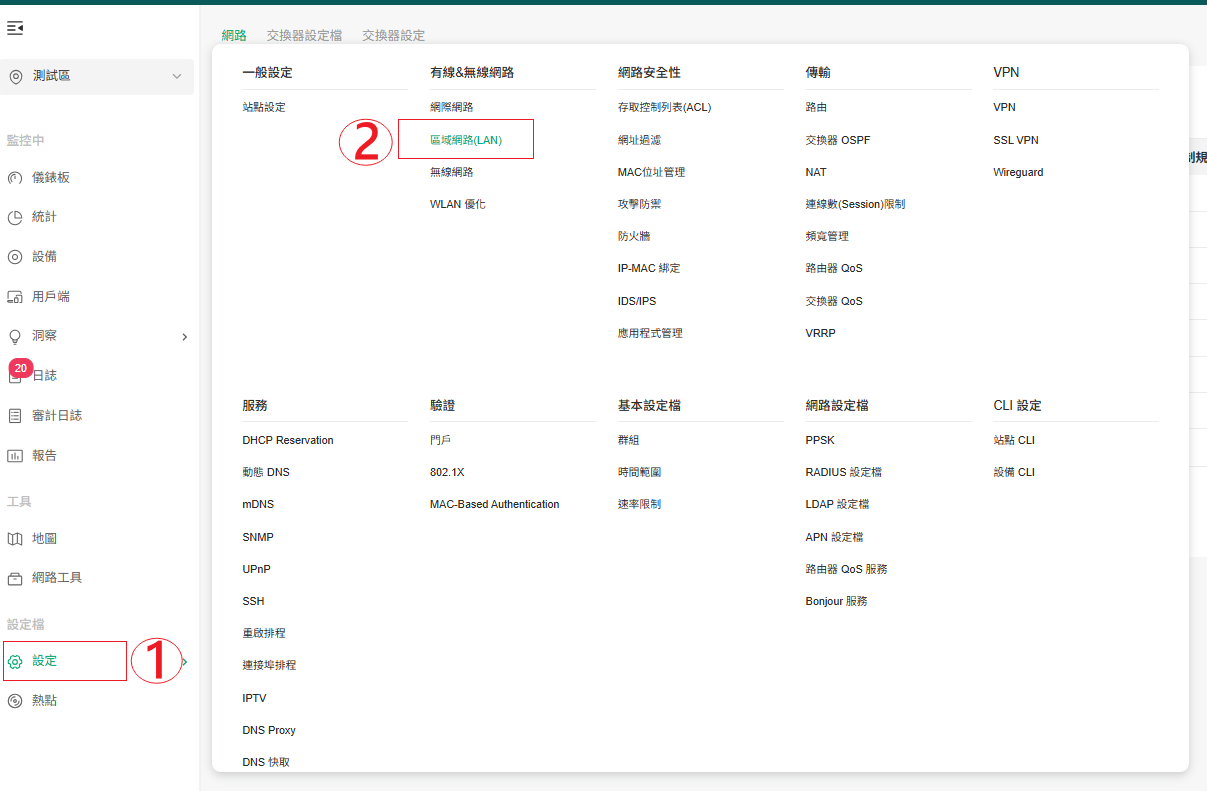Open 儀錶板 in the sidebar
Viewport: 1207px width, 791px height.
point(51,178)
